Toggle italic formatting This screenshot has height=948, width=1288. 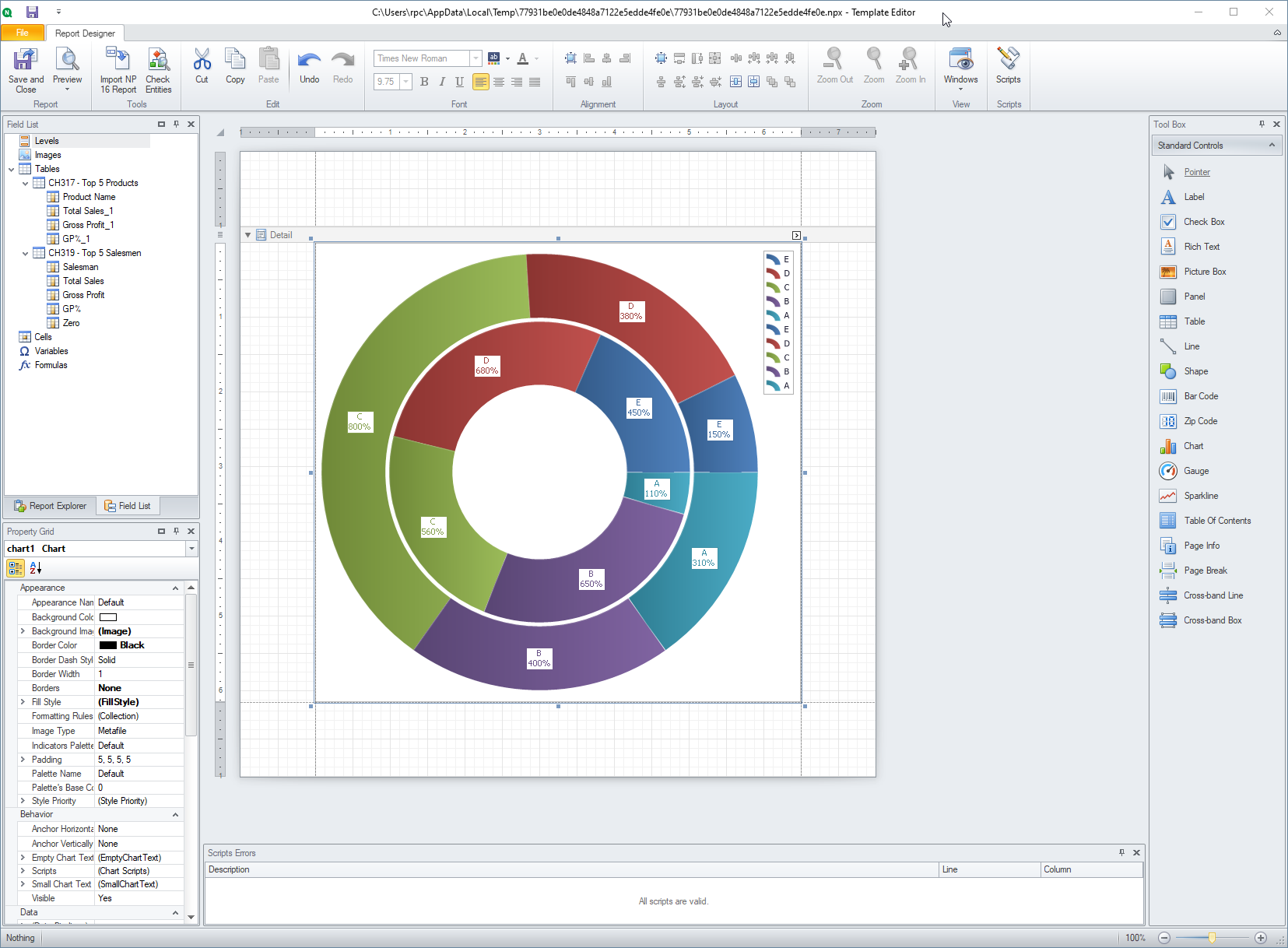point(441,82)
